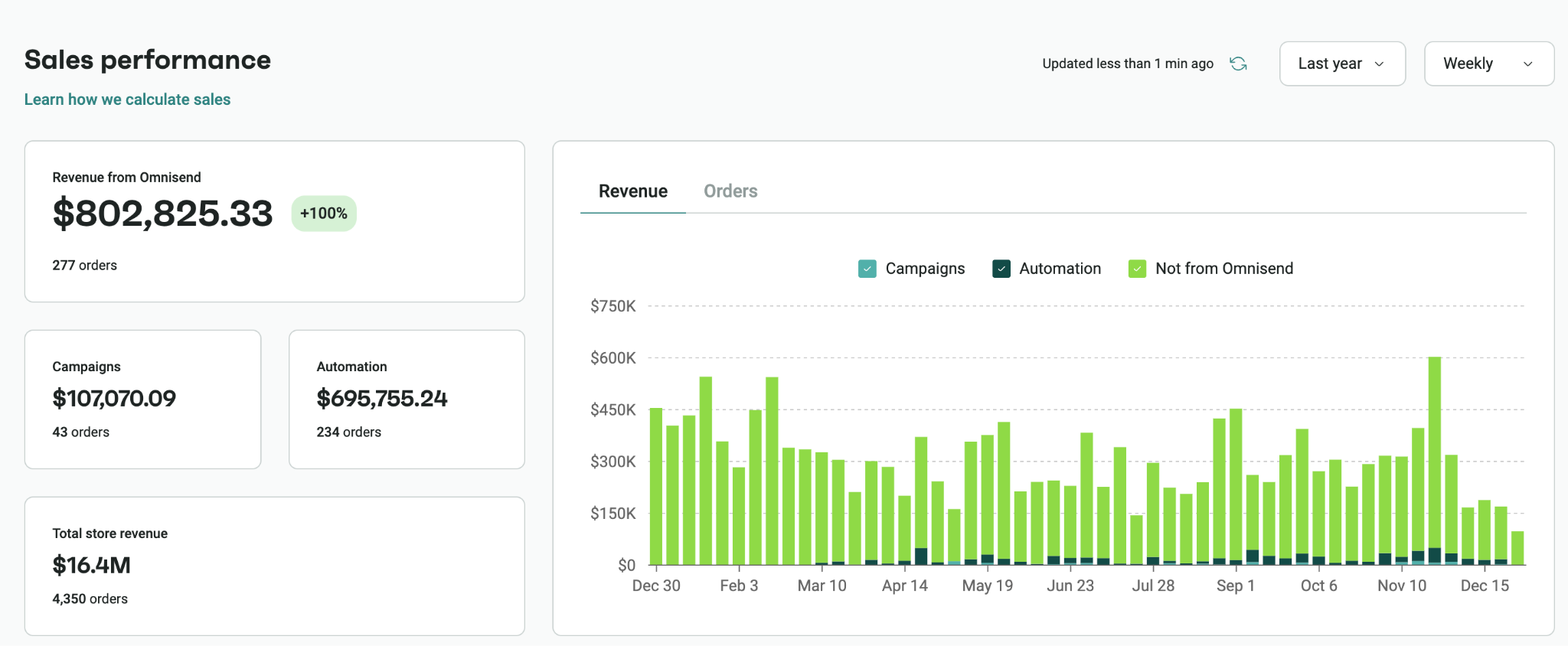Viewport: 1568px width, 646px height.
Task: Click the Oct 6 x-axis label
Action: coord(1318,586)
